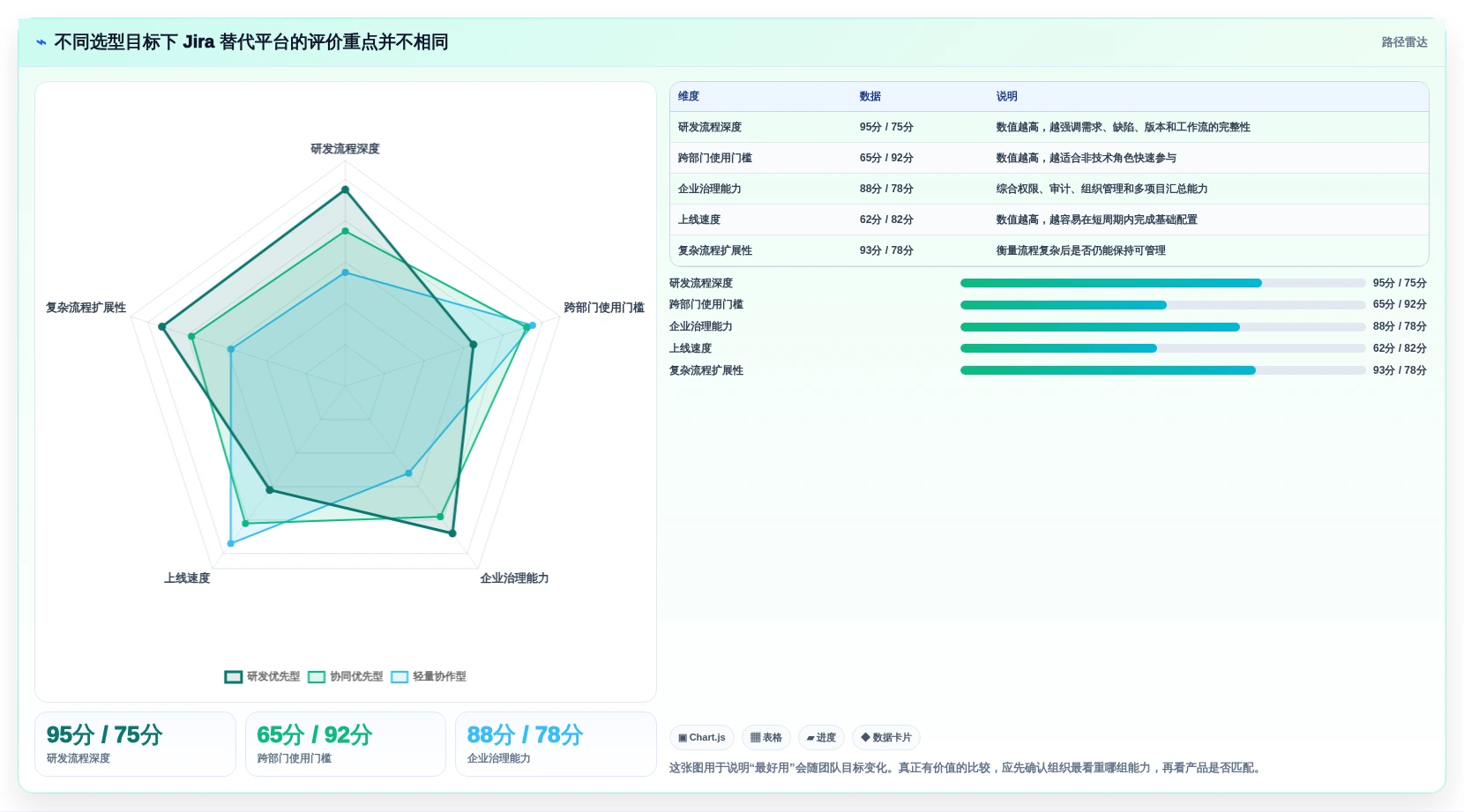Click the 复杂流程扩展性 progress bar
This screenshot has height=812, width=1464.
point(1162,370)
